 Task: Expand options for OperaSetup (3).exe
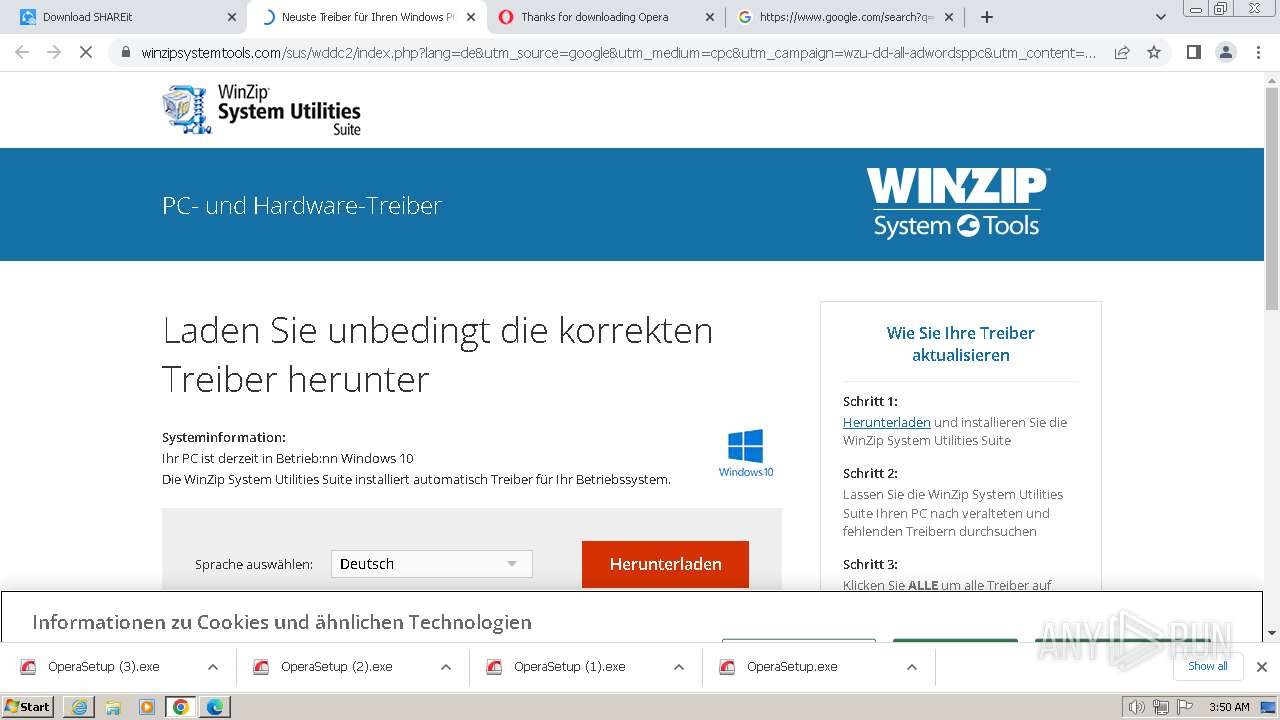[213, 667]
